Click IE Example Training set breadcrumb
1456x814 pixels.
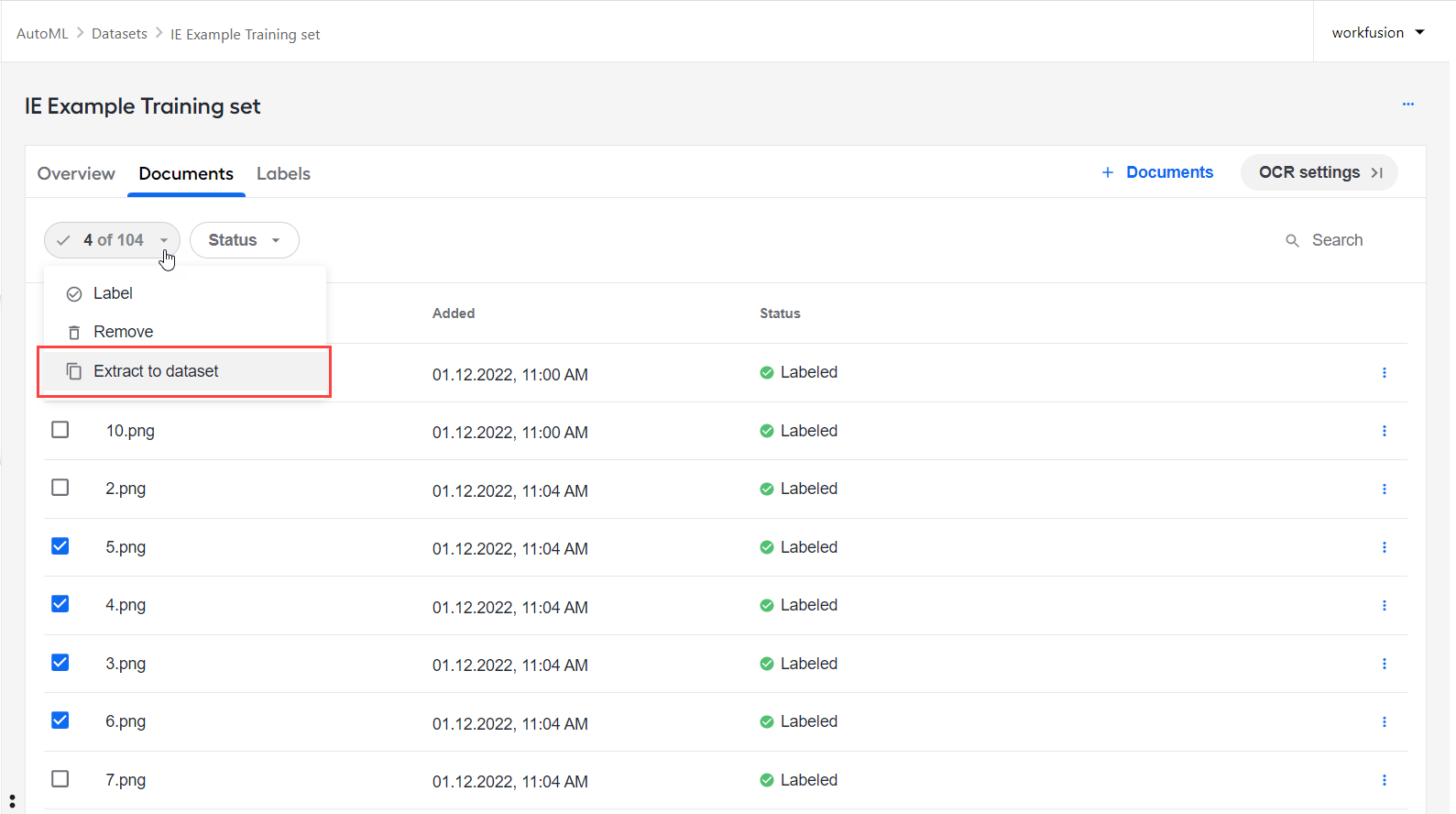pos(246,35)
